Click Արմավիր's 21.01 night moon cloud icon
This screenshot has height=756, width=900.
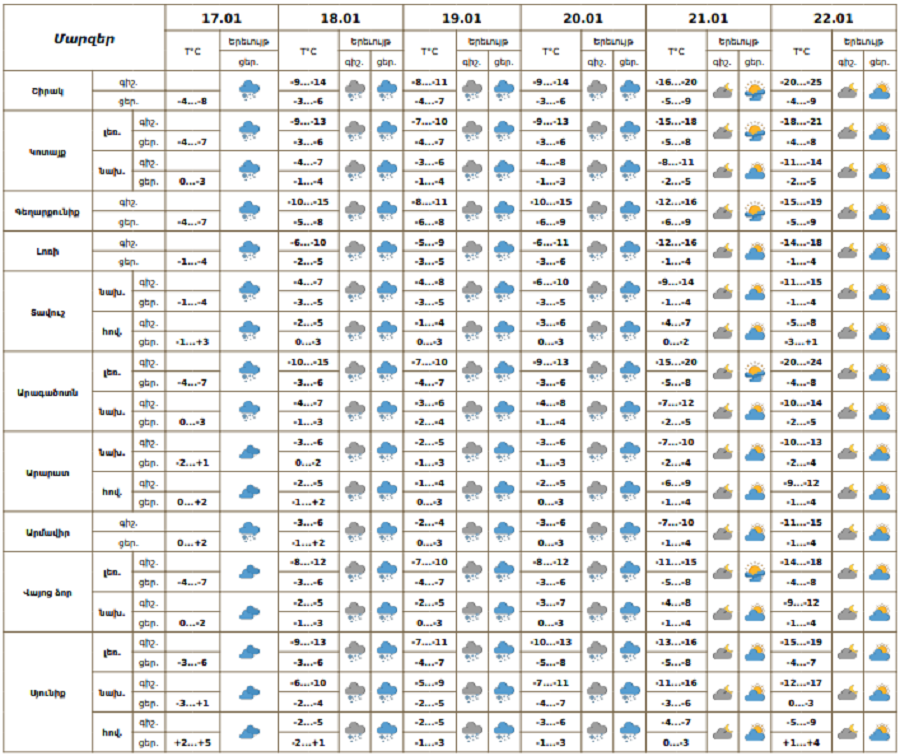pyautogui.click(x=722, y=532)
